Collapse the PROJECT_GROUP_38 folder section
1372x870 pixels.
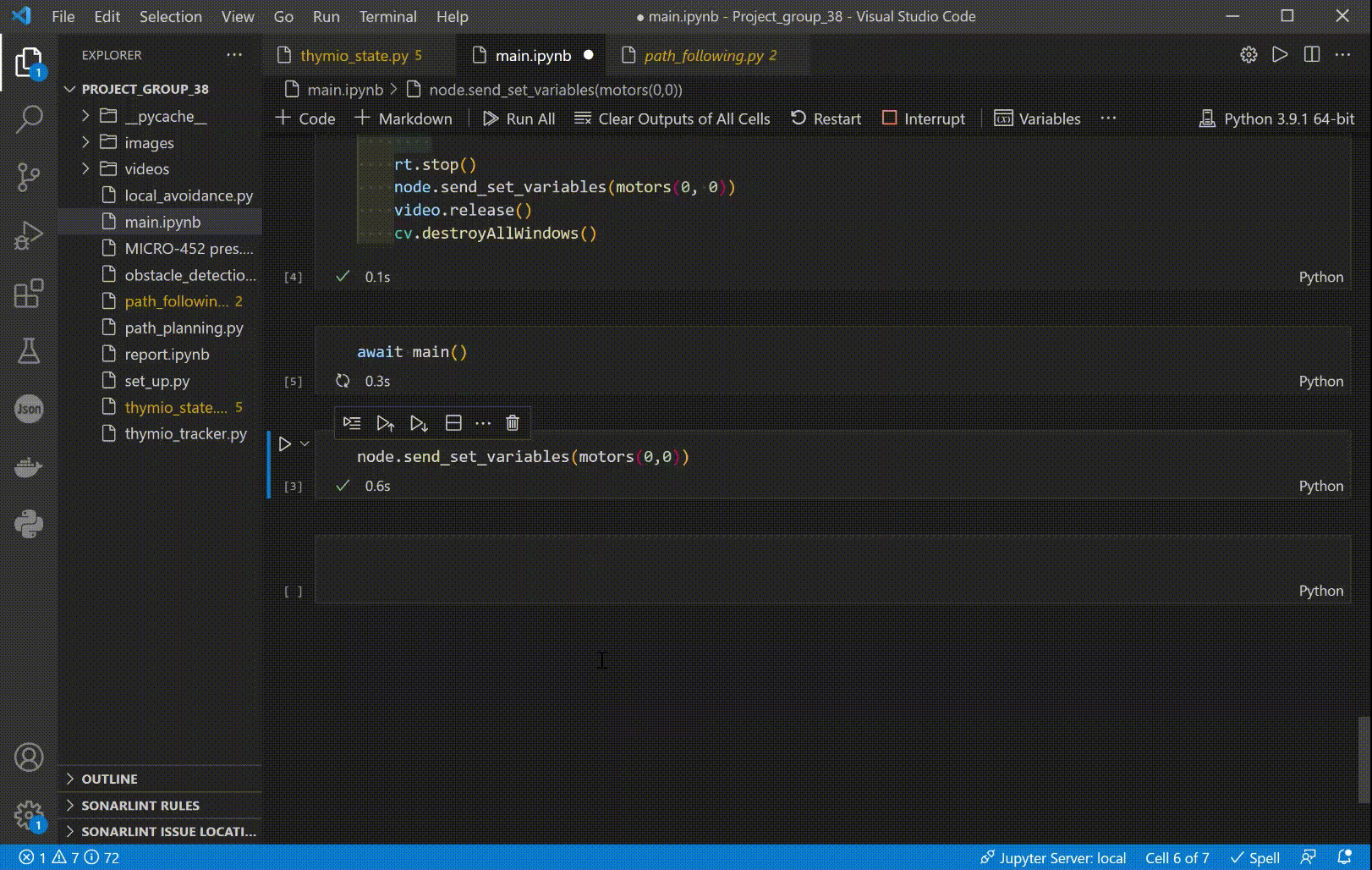(145, 89)
